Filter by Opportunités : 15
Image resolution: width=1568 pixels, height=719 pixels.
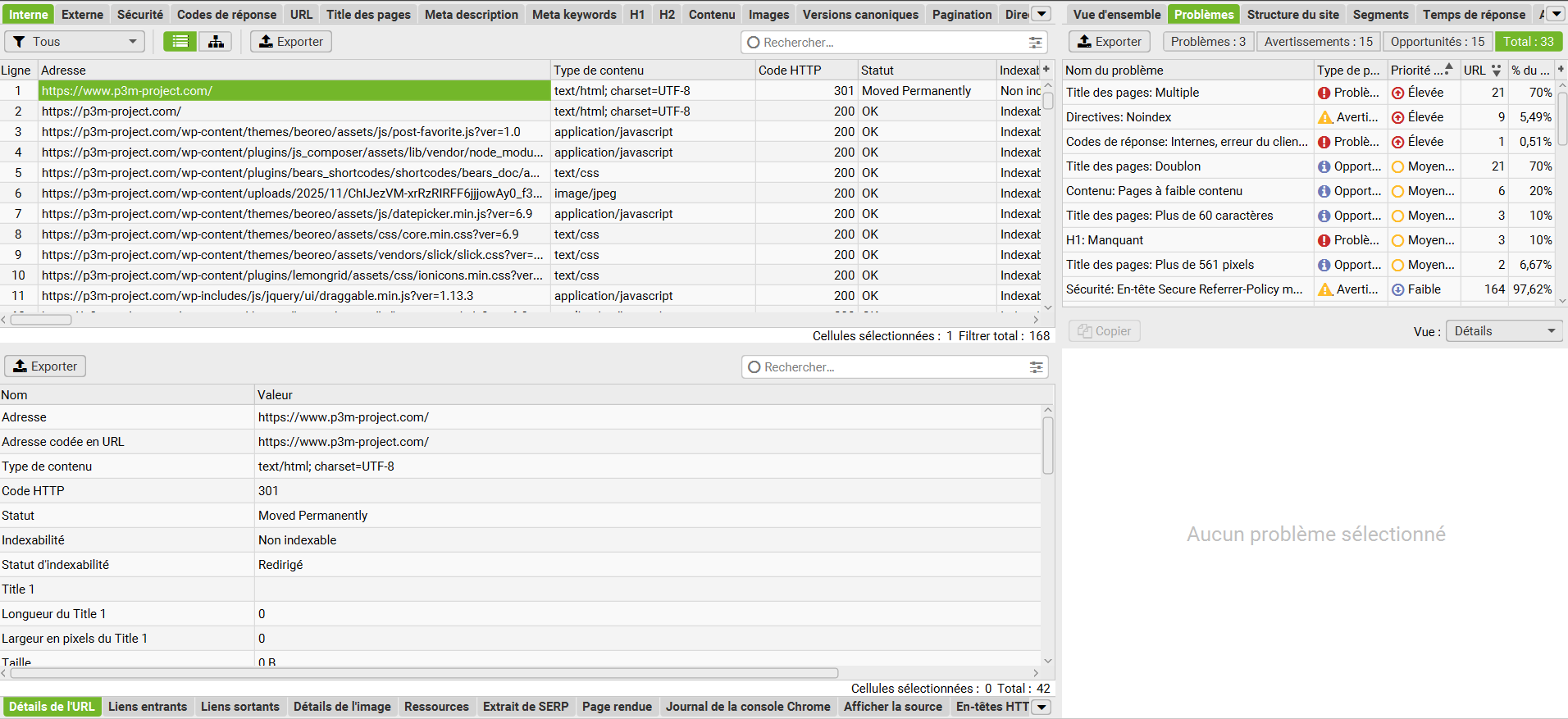[x=1438, y=42]
